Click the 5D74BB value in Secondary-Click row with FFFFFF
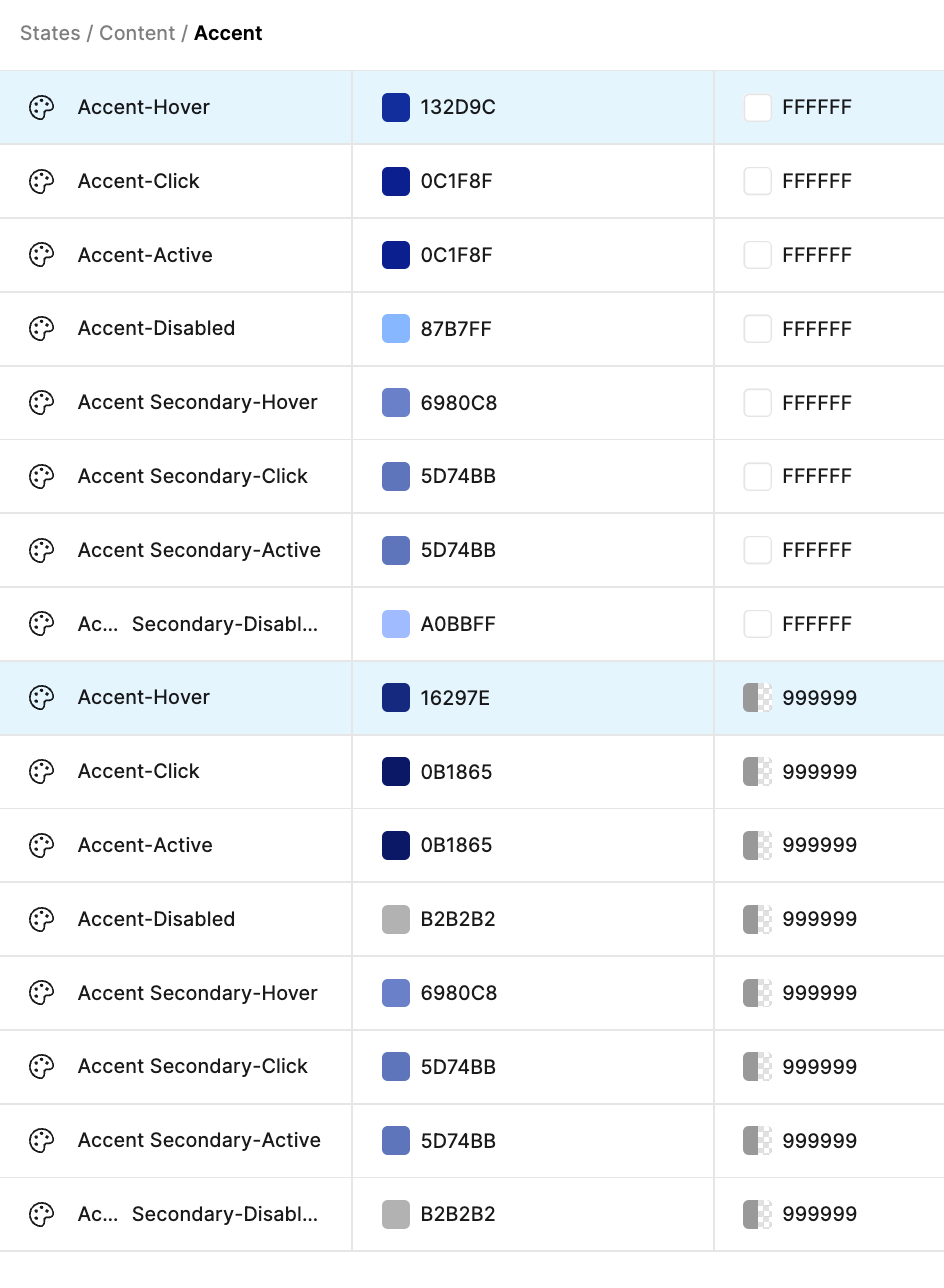Viewport: 944px width, 1288px height. [x=458, y=476]
